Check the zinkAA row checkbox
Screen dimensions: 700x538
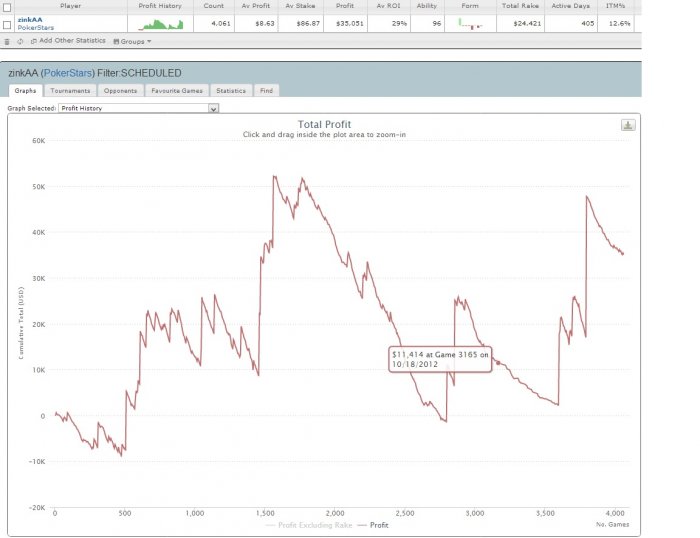(x=7, y=25)
